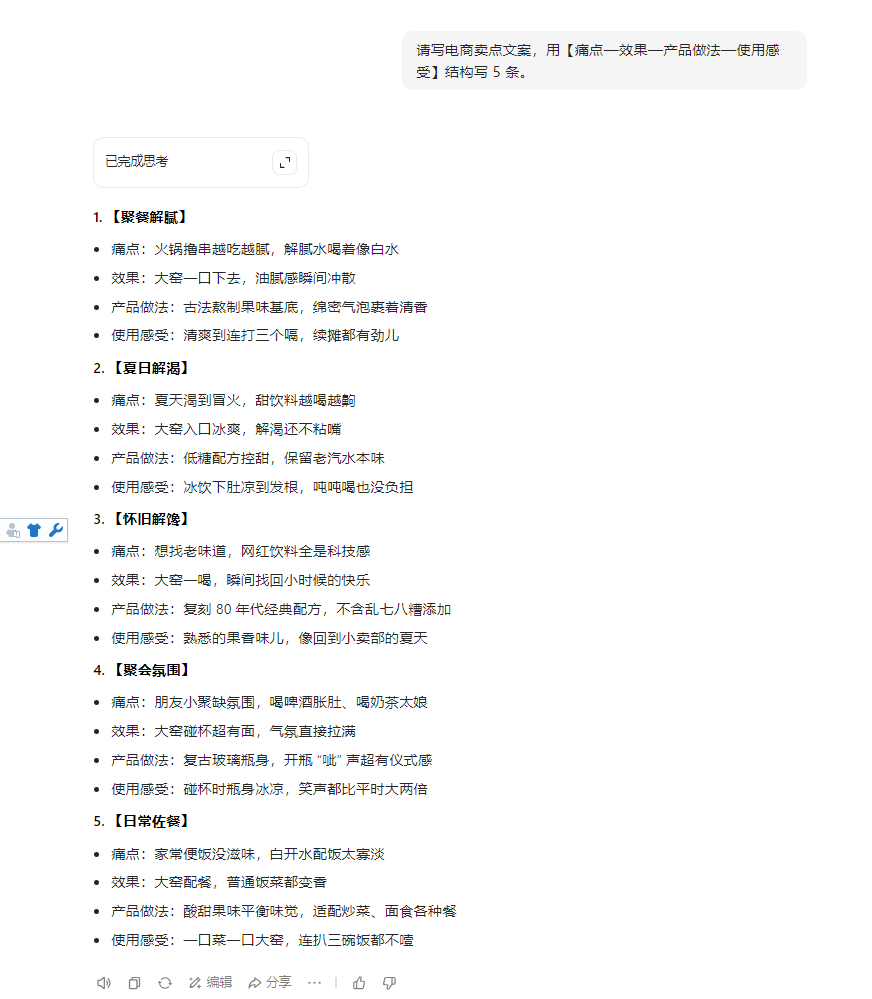Image resolution: width=872 pixels, height=999 pixels.
Task: Expand the thinking panel with the arrows icon
Action: tap(285, 162)
